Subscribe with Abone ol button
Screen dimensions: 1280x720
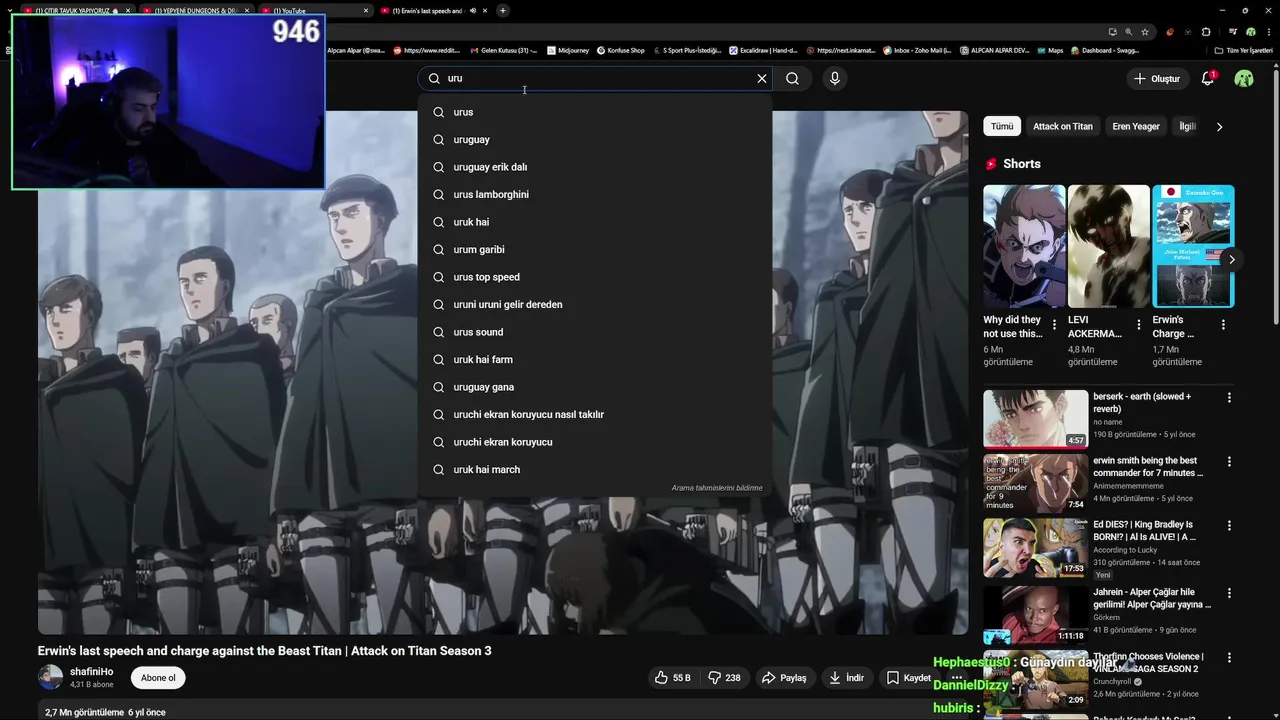pyautogui.click(x=158, y=678)
